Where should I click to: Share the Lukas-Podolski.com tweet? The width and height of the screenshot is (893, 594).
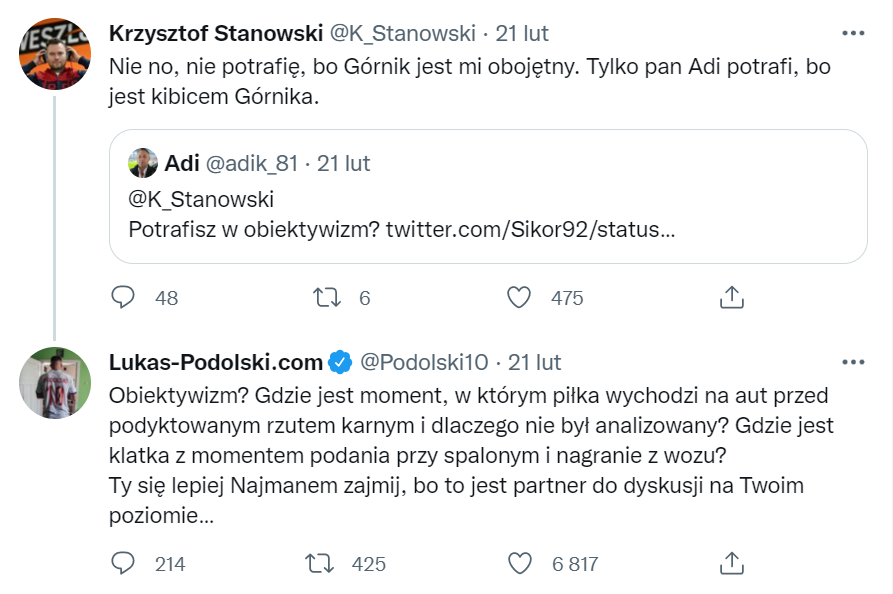click(731, 564)
